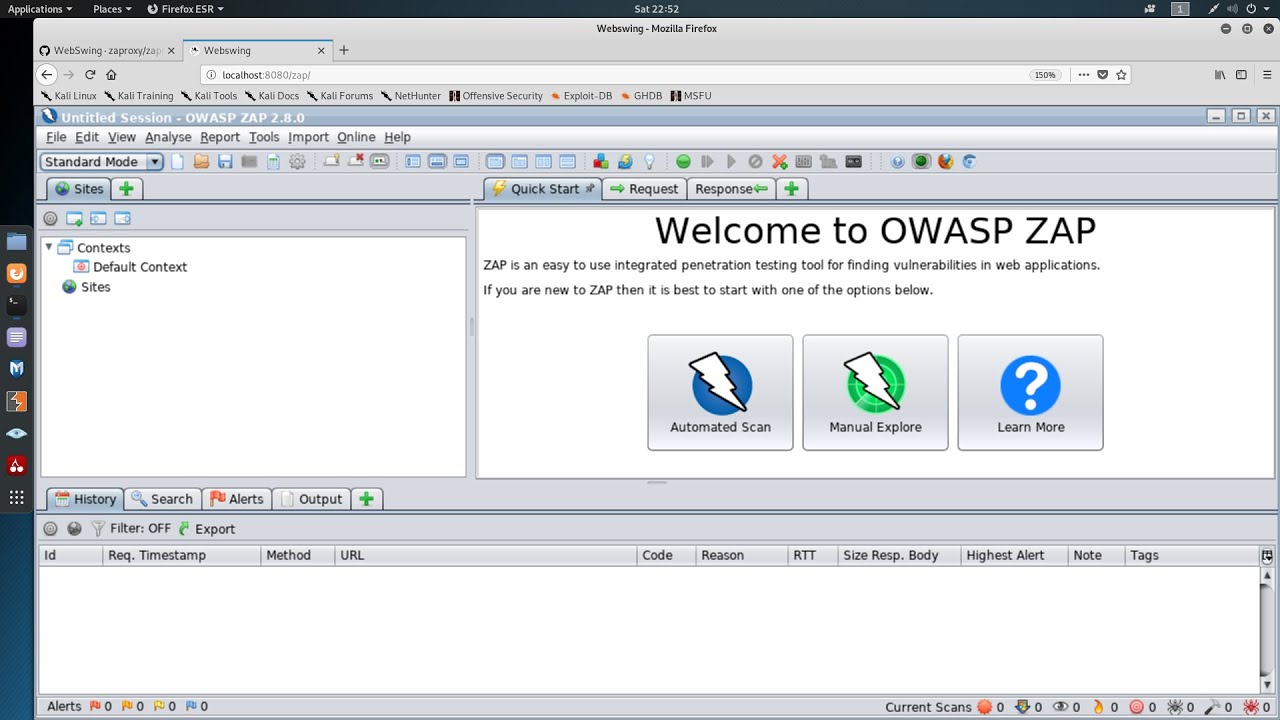This screenshot has height=720, width=1280.
Task: Click the New Session toolbar icon
Action: [x=178, y=162]
